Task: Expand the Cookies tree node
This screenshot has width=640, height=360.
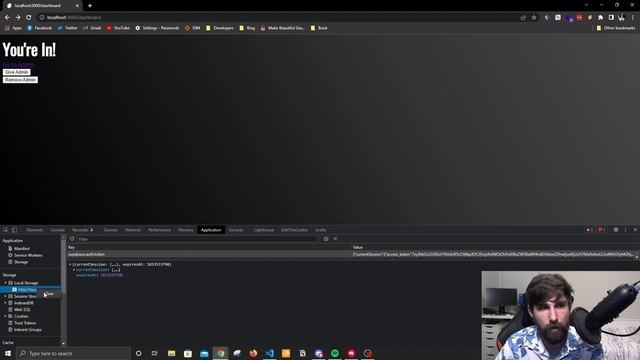Action: pos(5,316)
